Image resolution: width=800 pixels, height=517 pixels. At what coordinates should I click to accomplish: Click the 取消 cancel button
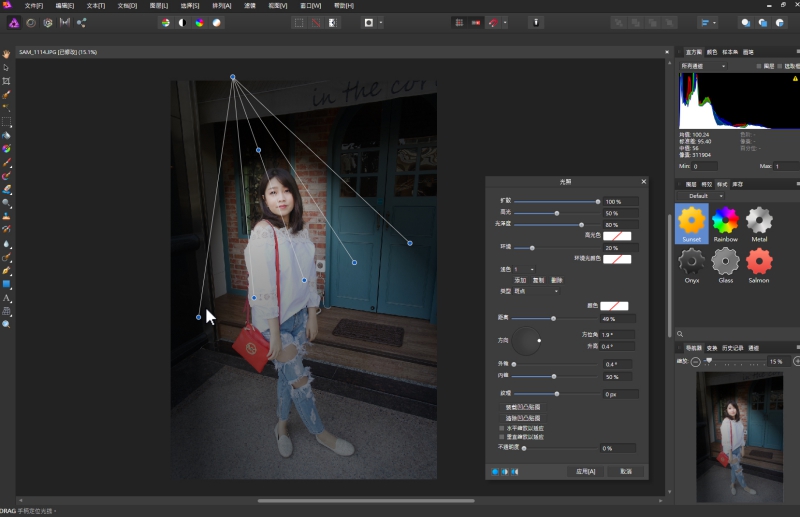pyautogui.click(x=626, y=471)
